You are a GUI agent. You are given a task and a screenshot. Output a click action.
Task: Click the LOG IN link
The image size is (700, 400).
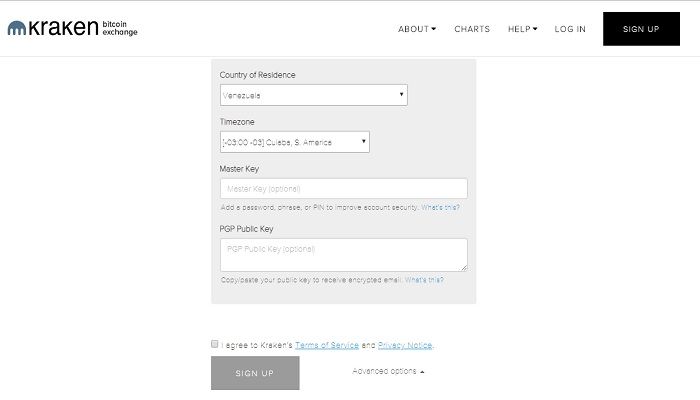570,29
